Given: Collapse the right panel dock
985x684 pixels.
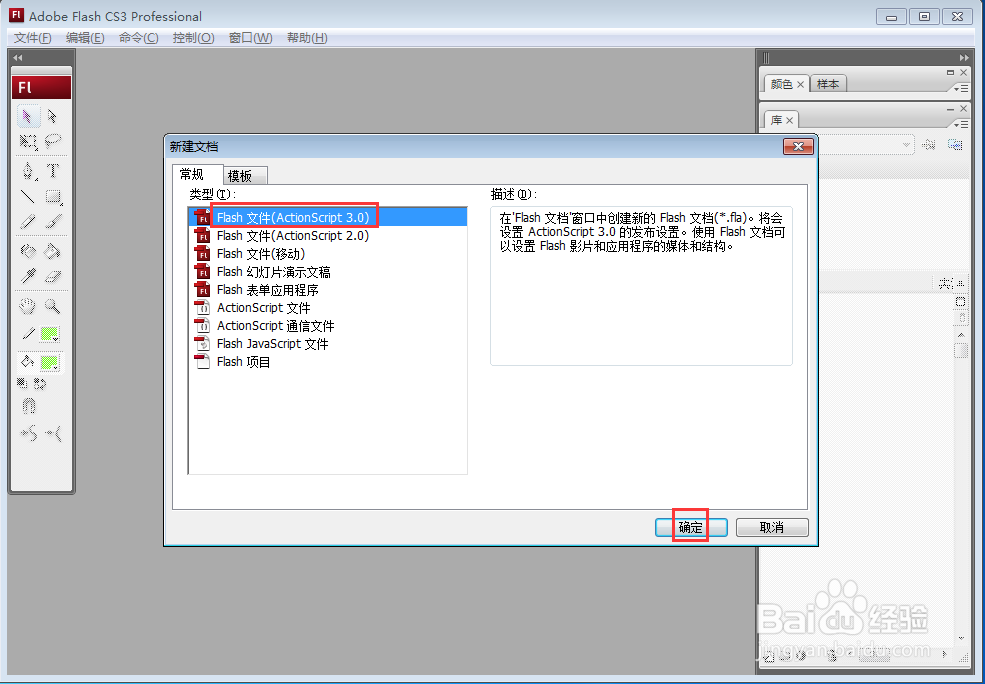Looking at the screenshot, I should 964,58.
